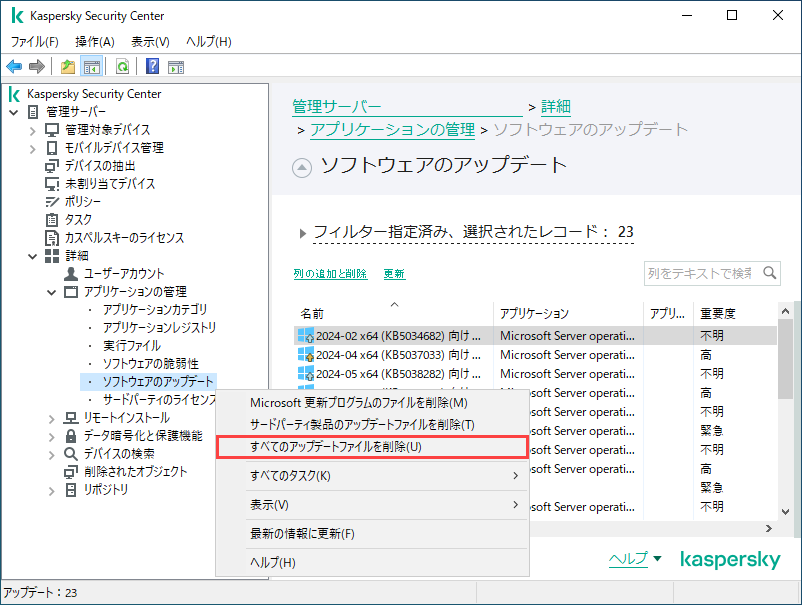The width and height of the screenshot is (802, 605).
Task: Click the Windows update icon of KB5037033 row
Action: point(306,354)
